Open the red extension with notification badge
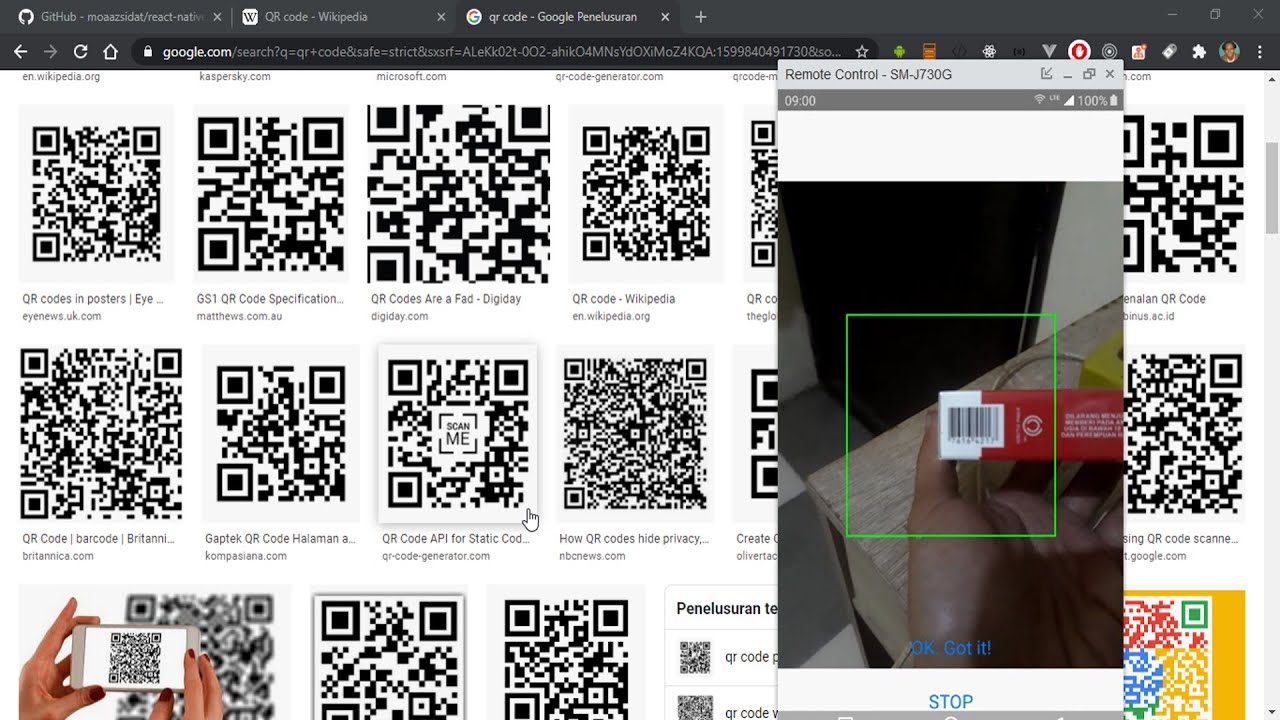This screenshot has width=1280, height=720. point(1139,51)
